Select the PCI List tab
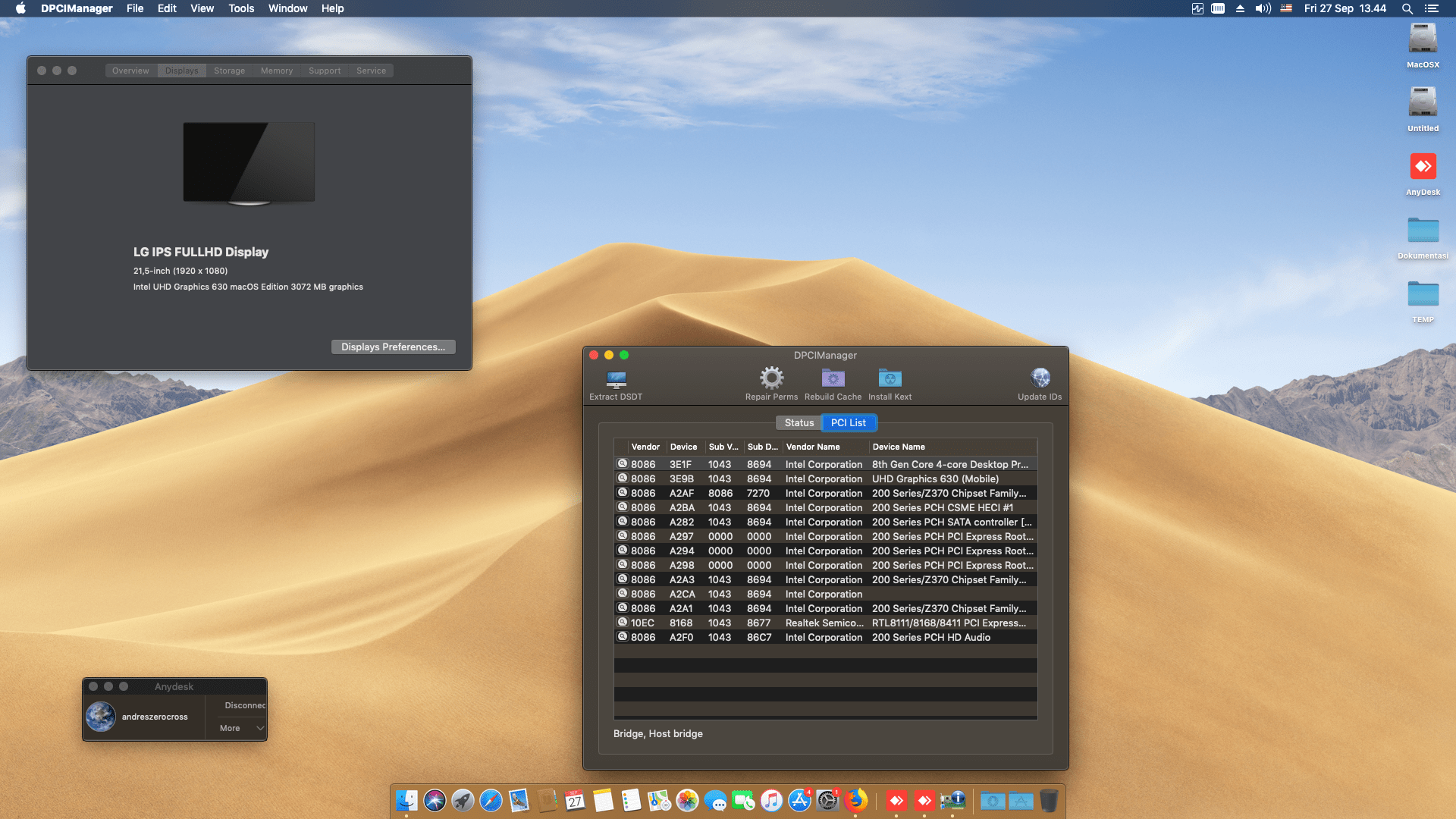1456x819 pixels. (x=849, y=422)
